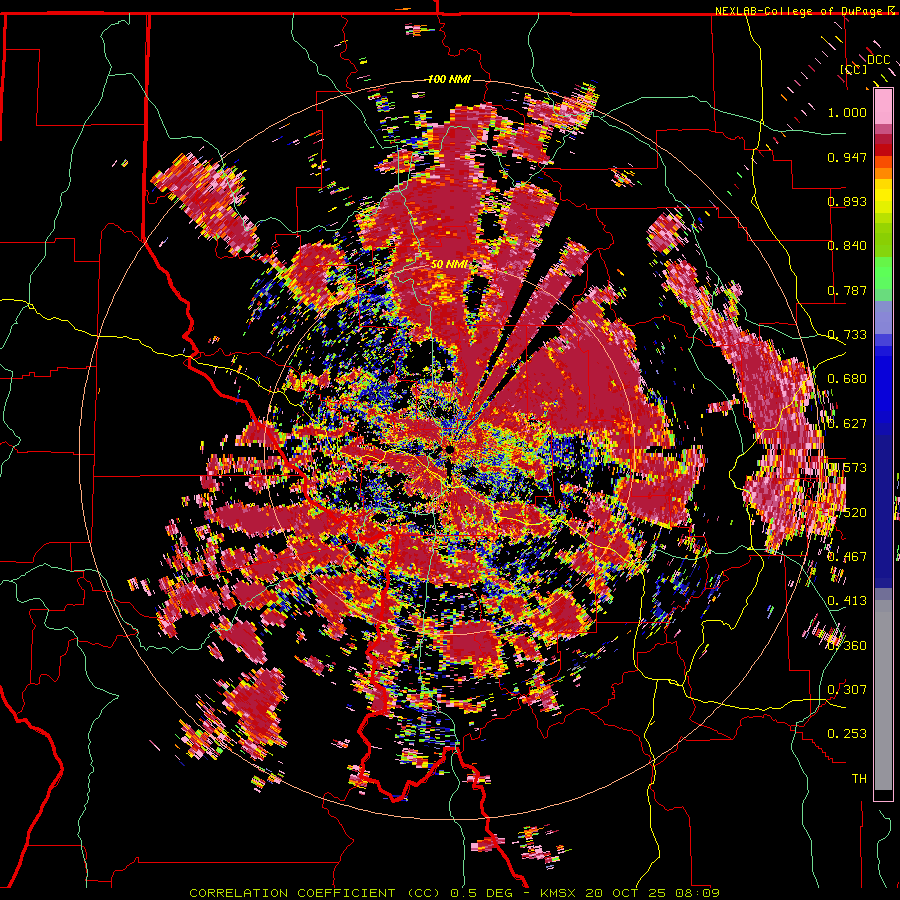This screenshot has height=900, width=900.
Task: Click the 0.893 value on the scale
Action: 847,201
